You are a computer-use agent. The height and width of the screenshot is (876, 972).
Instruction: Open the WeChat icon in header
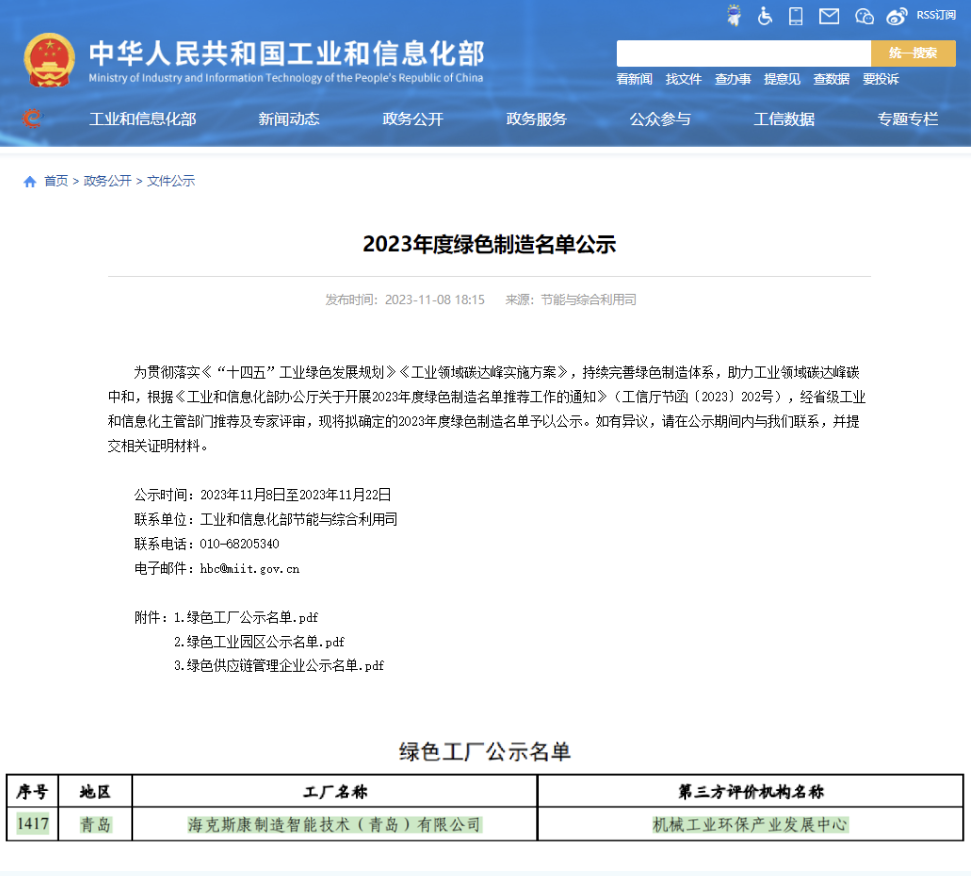(x=864, y=16)
